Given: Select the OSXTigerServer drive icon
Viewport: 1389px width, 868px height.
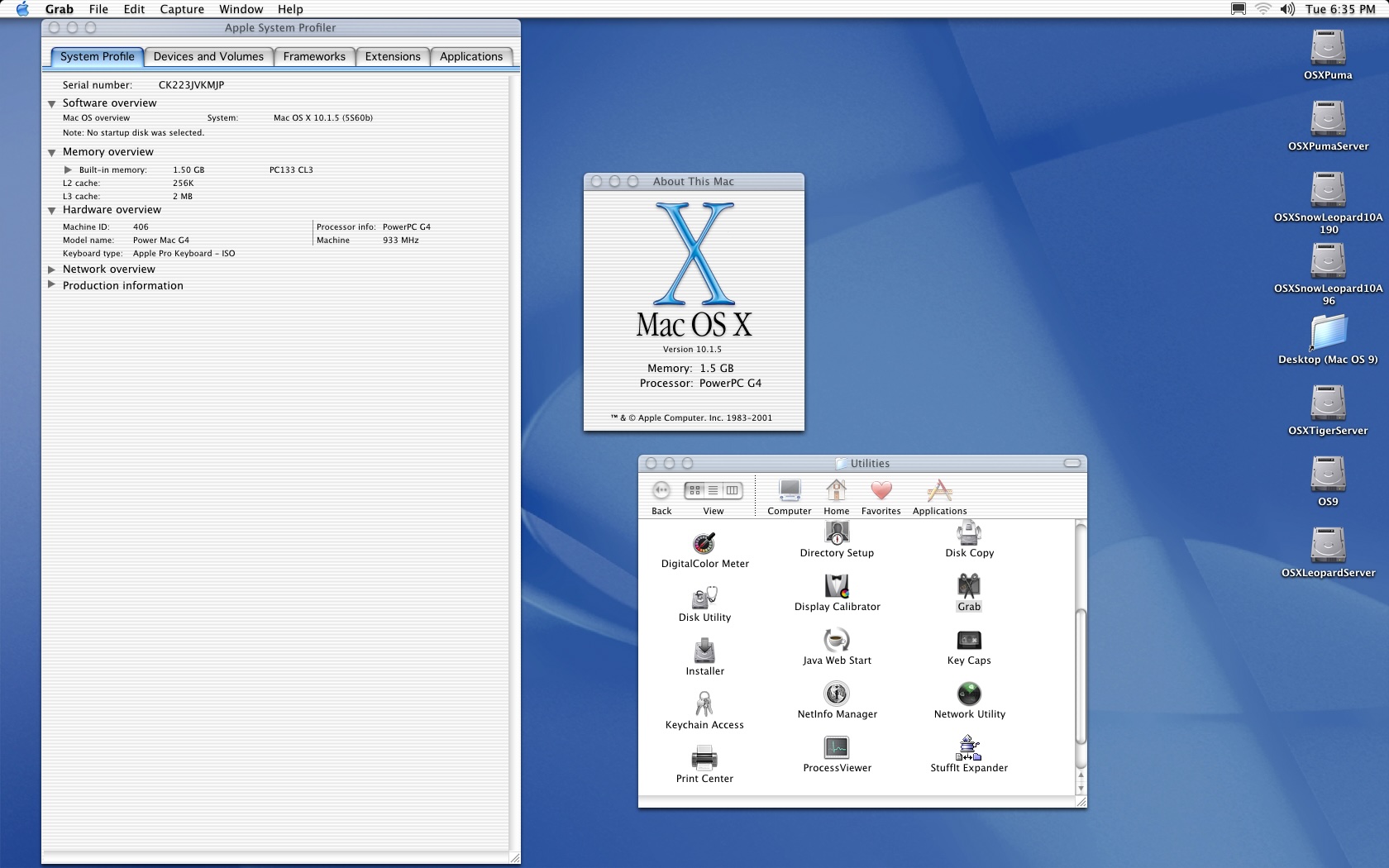Looking at the screenshot, I should click(1328, 403).
